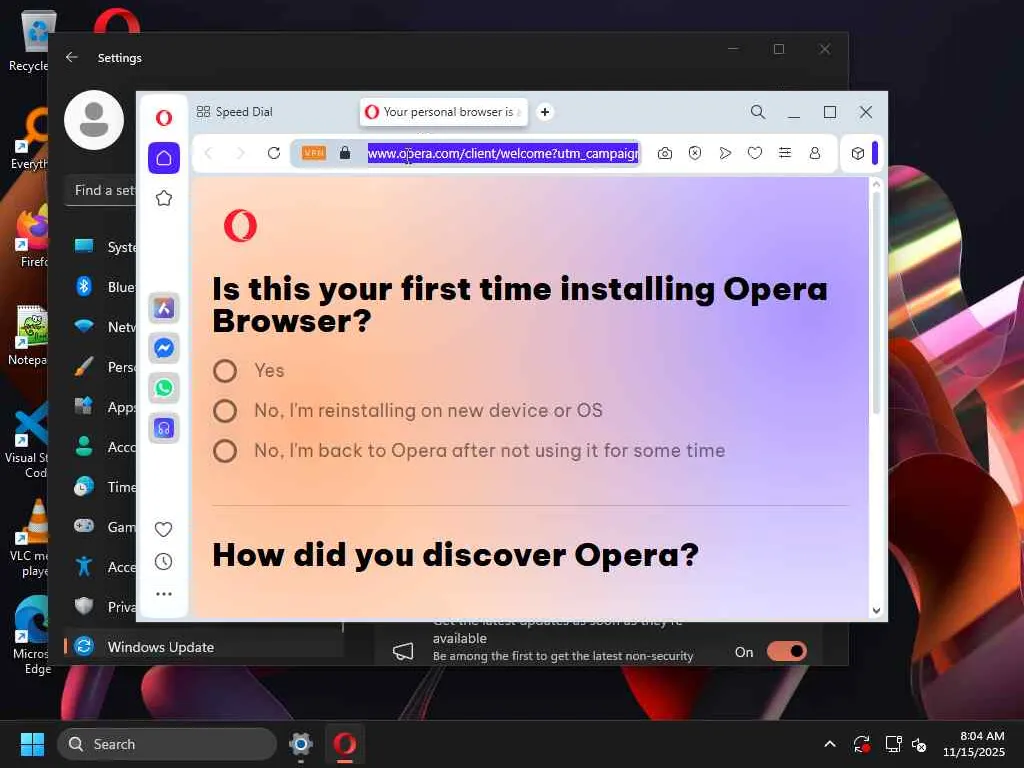
Task: Open the music player in Opera sidebar
Action: (x=164, y=428)
